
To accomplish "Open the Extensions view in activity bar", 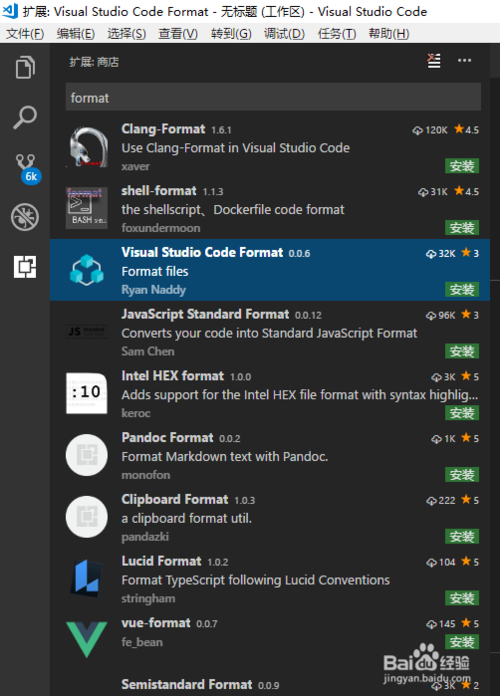I will click(x=25, y=267).
